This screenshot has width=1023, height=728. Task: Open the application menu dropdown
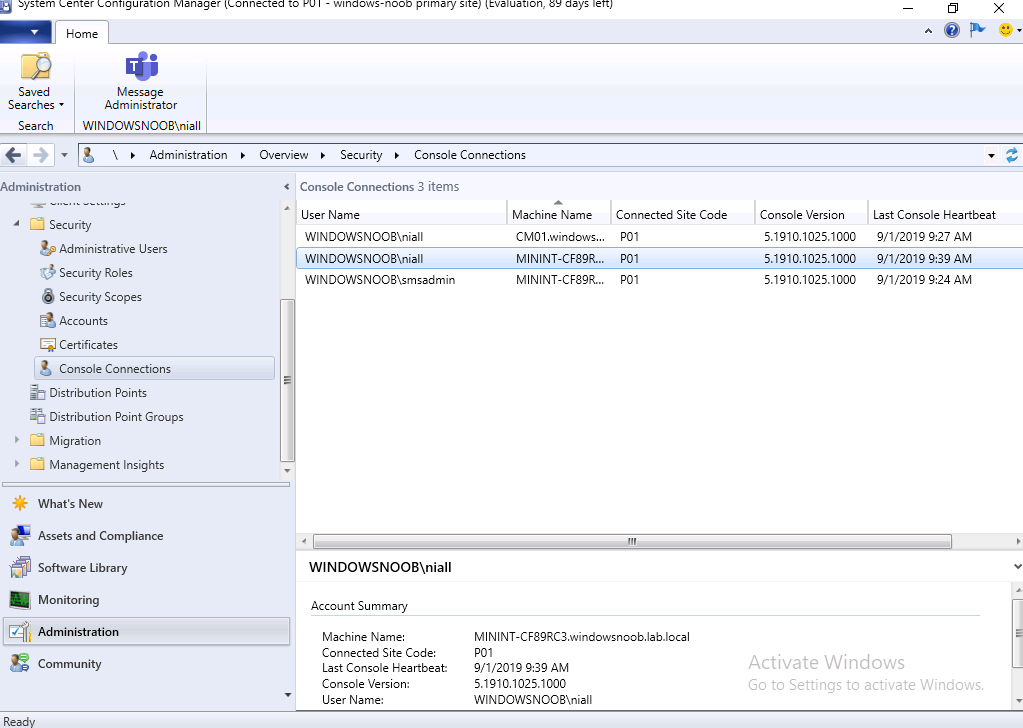click(25, 31)
